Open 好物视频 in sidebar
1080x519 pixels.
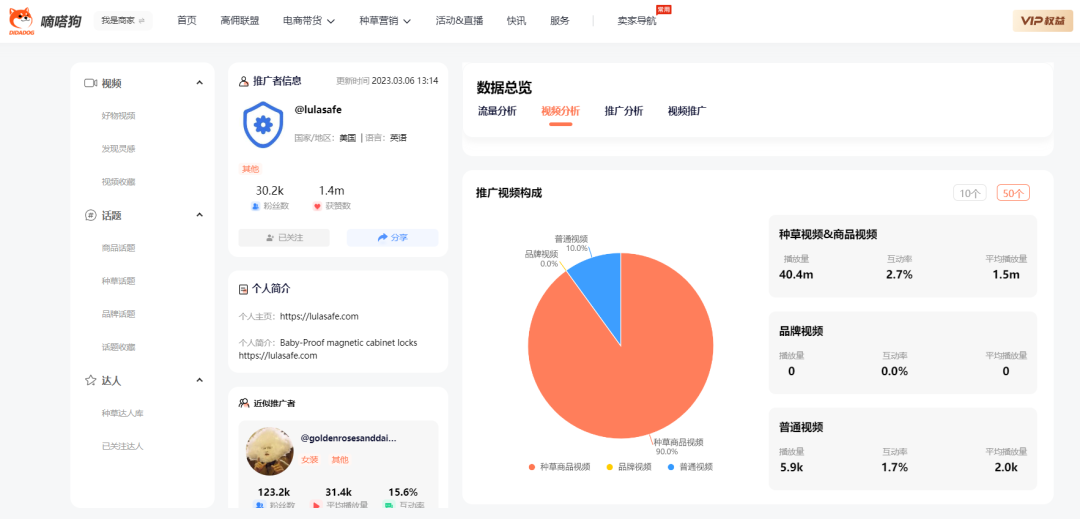coord(118,116)
